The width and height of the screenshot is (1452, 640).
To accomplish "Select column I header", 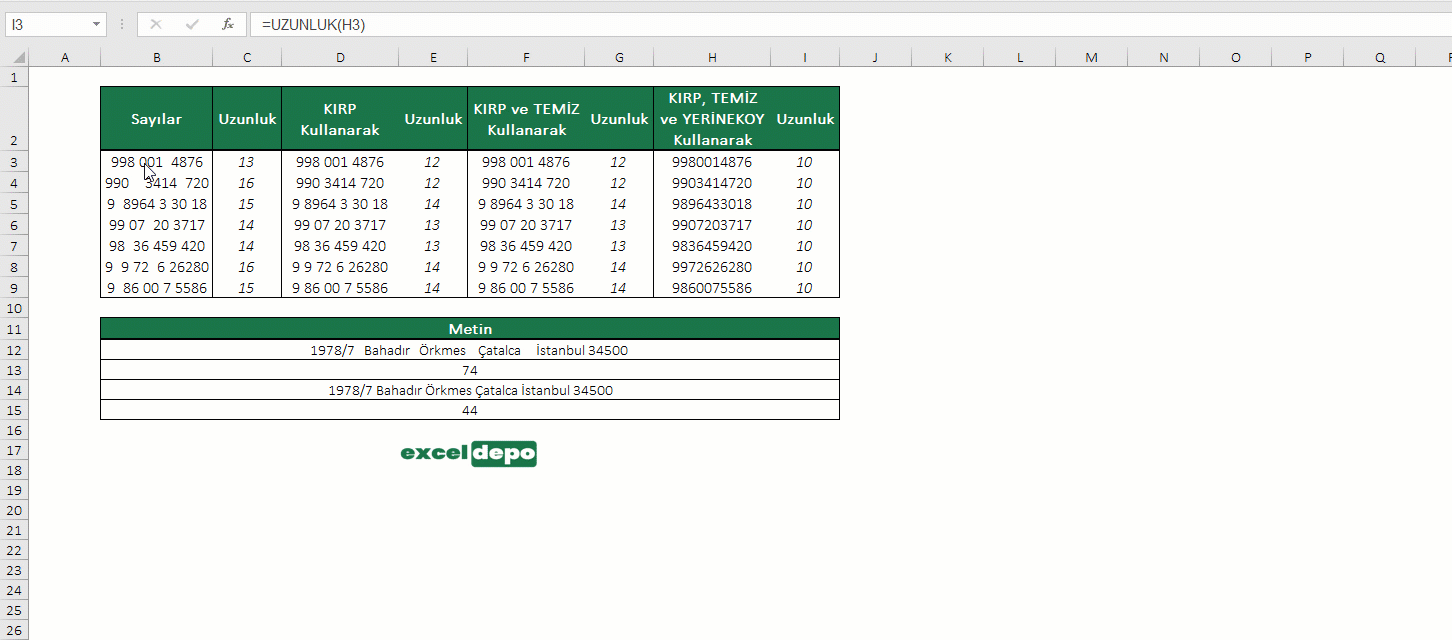I will coord(805,58).
